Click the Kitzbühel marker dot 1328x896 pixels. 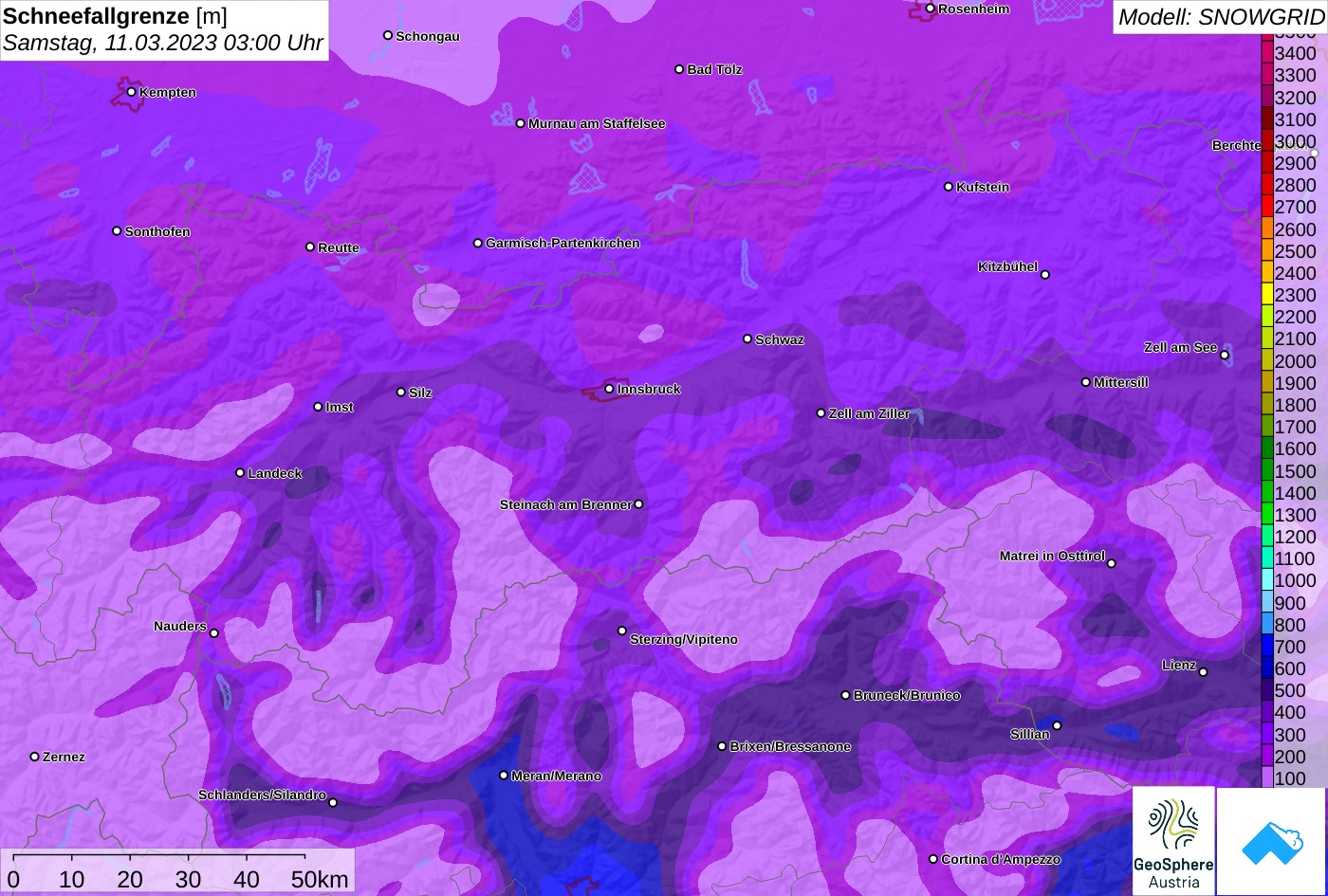click(1045, 275)
